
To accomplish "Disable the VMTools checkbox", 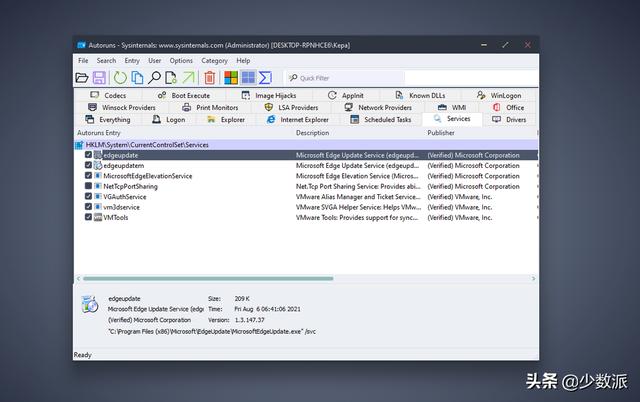I will coord(88,217).
